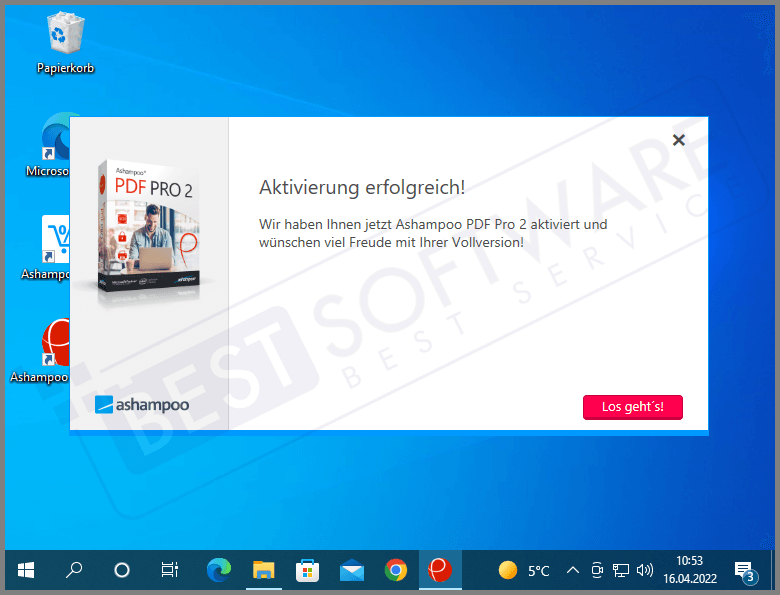The height and width of the screenshot is (595, 780).
Task: Open File Explorer from the taskbar
Action: pos(264,570)
